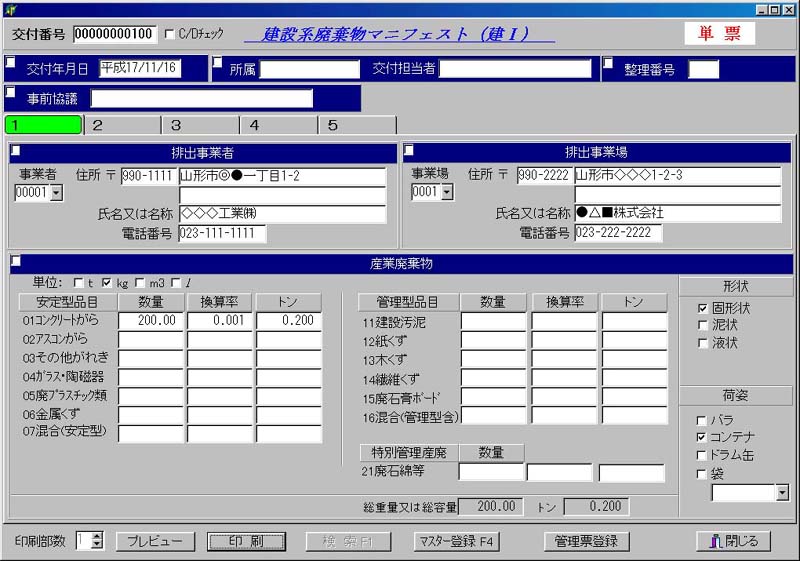Viewport: 800px width, 561px height.
Task: Tick the 産業廃棄物 header checkbox
Action: point(16,261)
